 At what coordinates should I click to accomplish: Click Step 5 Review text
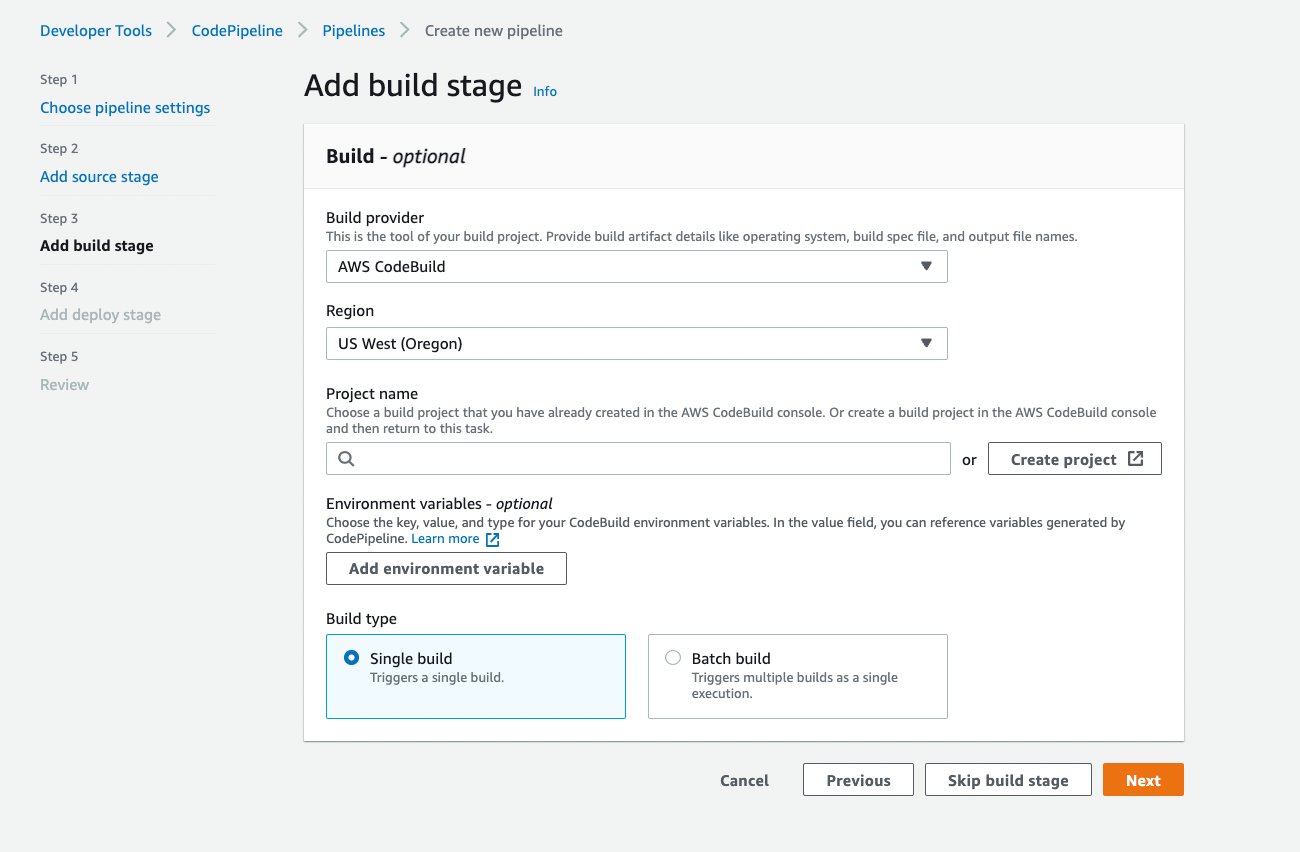tap(64, 385)
